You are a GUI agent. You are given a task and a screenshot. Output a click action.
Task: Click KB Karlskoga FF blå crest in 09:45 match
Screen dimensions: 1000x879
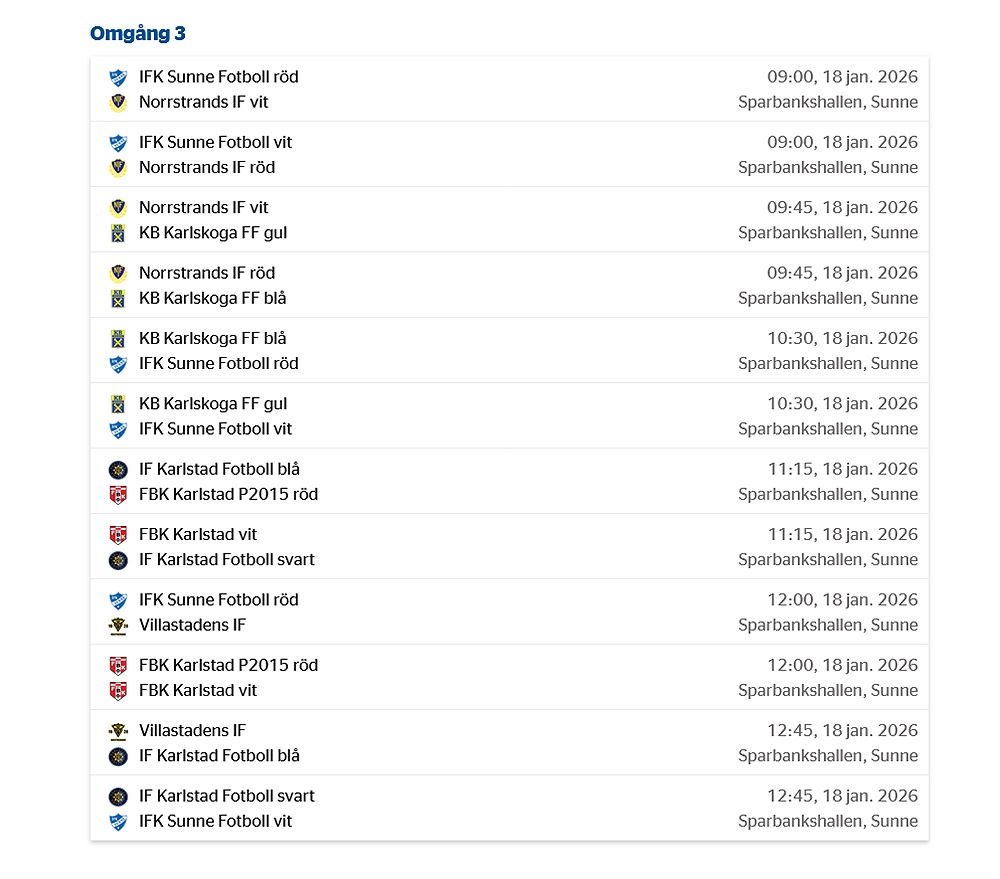[x=118, y=298]
